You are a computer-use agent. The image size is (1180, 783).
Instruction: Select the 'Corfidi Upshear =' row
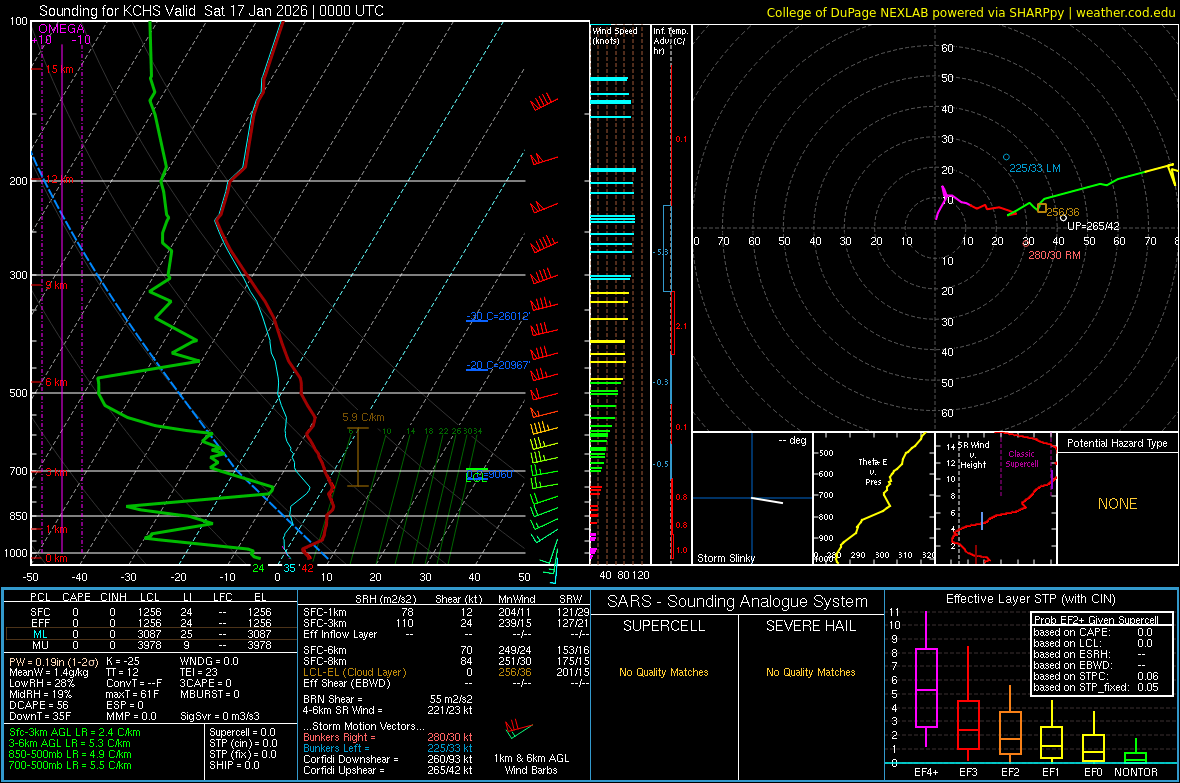coord(388,770)
